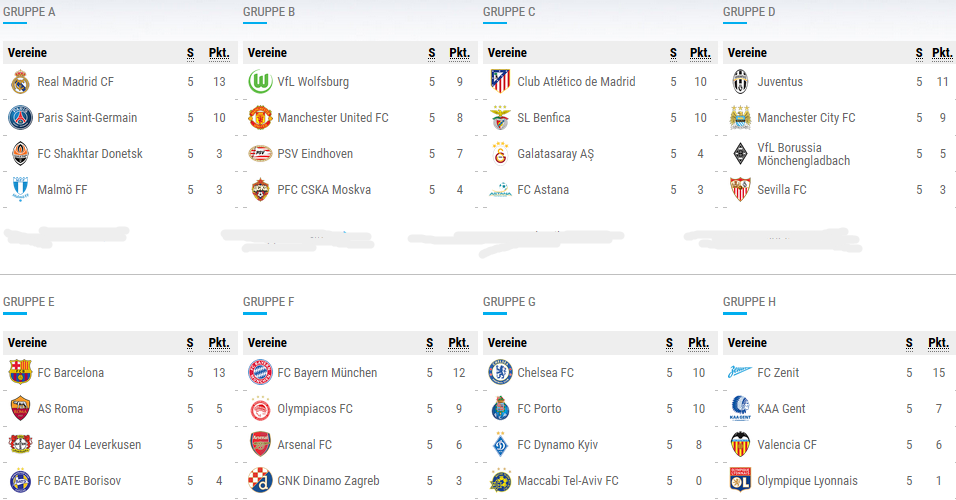The width and height of the screenshot is (956, 500).
Task: Open the FC Dynamo Kyiv link
Action: (x=557, y=445)
